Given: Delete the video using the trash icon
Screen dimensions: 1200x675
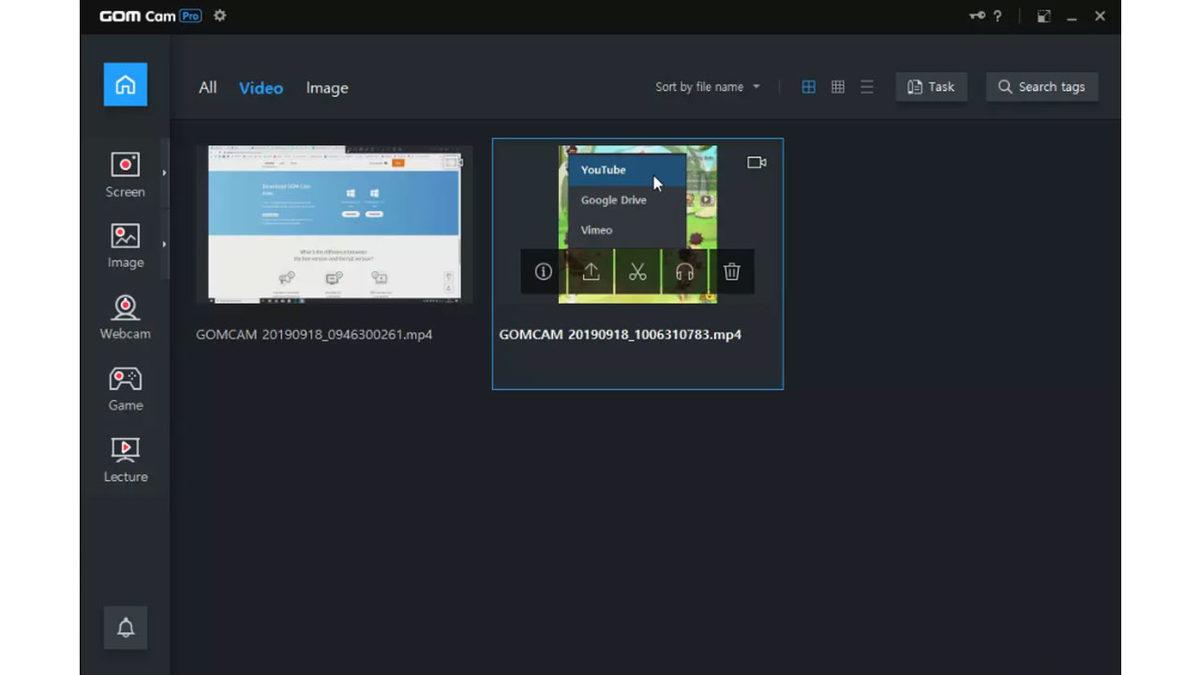Looking at the screenshot, I should coord(732,271).
